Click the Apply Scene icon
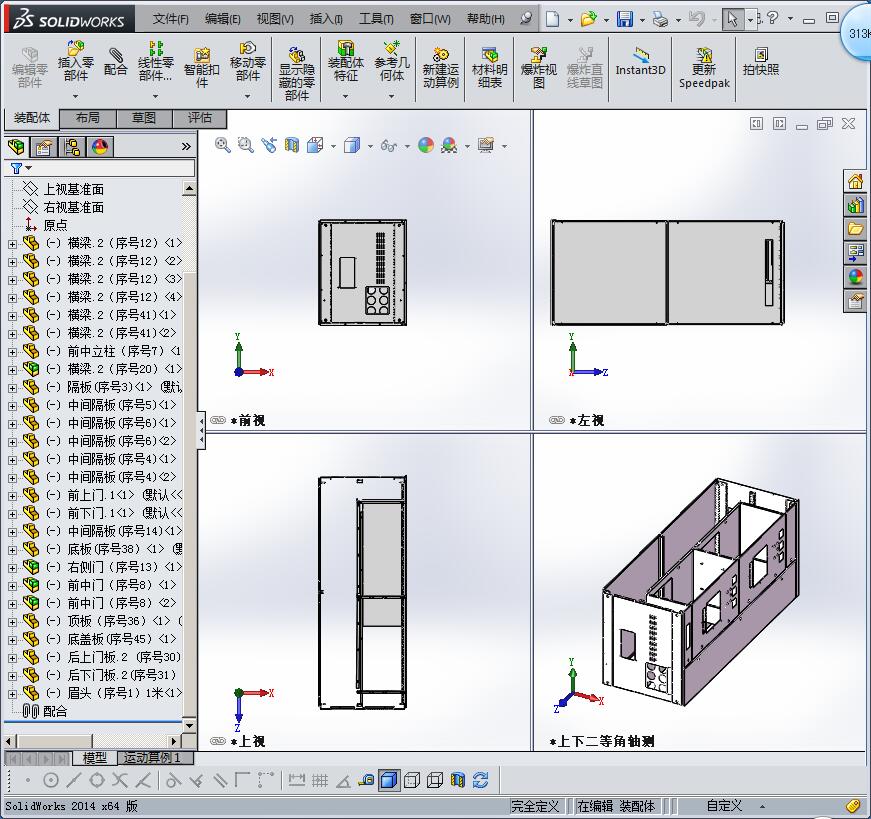The height and width of the screenshot is (819, 871). pos(449,146)
